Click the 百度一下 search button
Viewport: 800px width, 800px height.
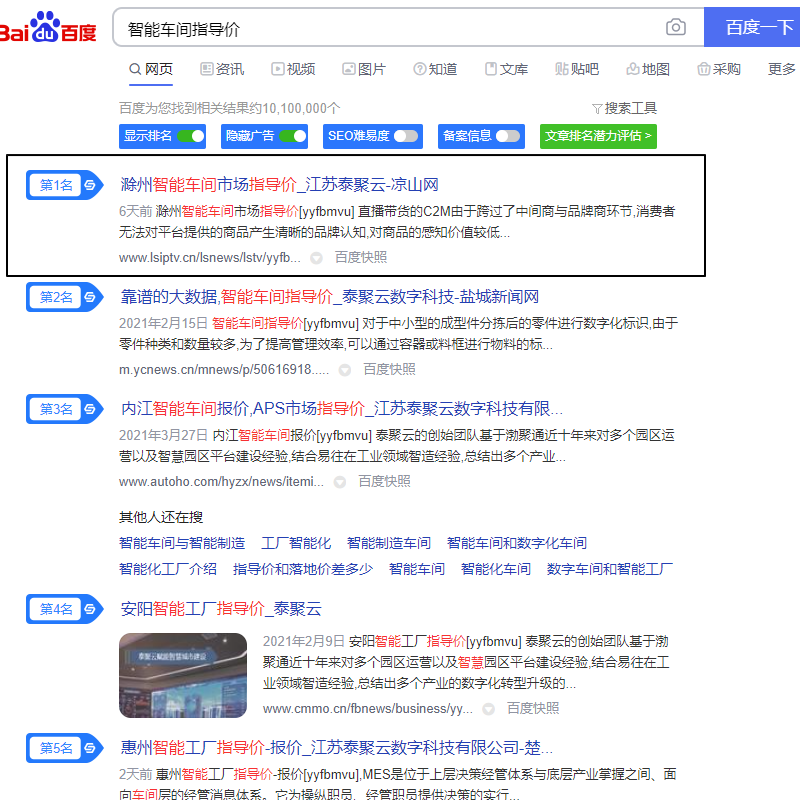[x=752, y=27]
